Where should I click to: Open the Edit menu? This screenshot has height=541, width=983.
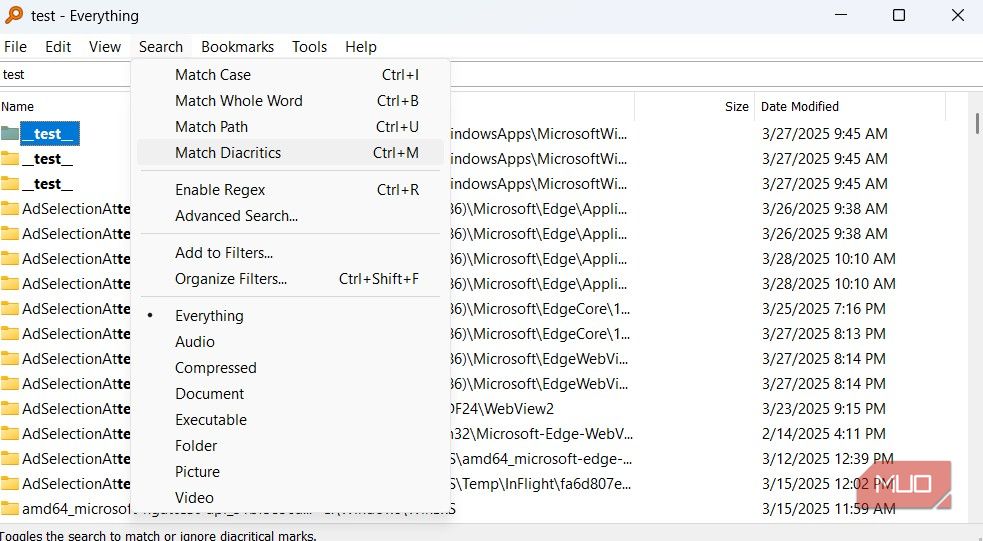click(x=58, y=47)
